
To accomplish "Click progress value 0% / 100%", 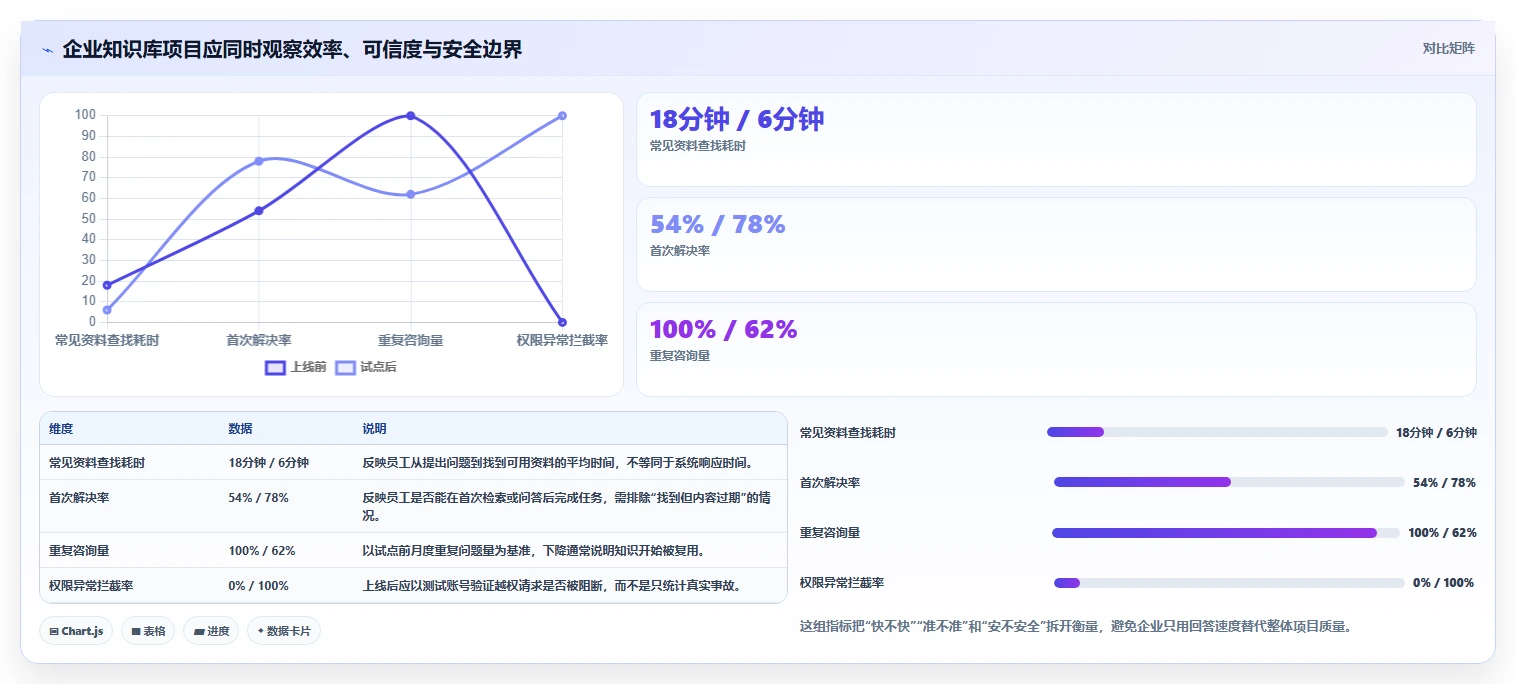I will tap(1443, 583).
